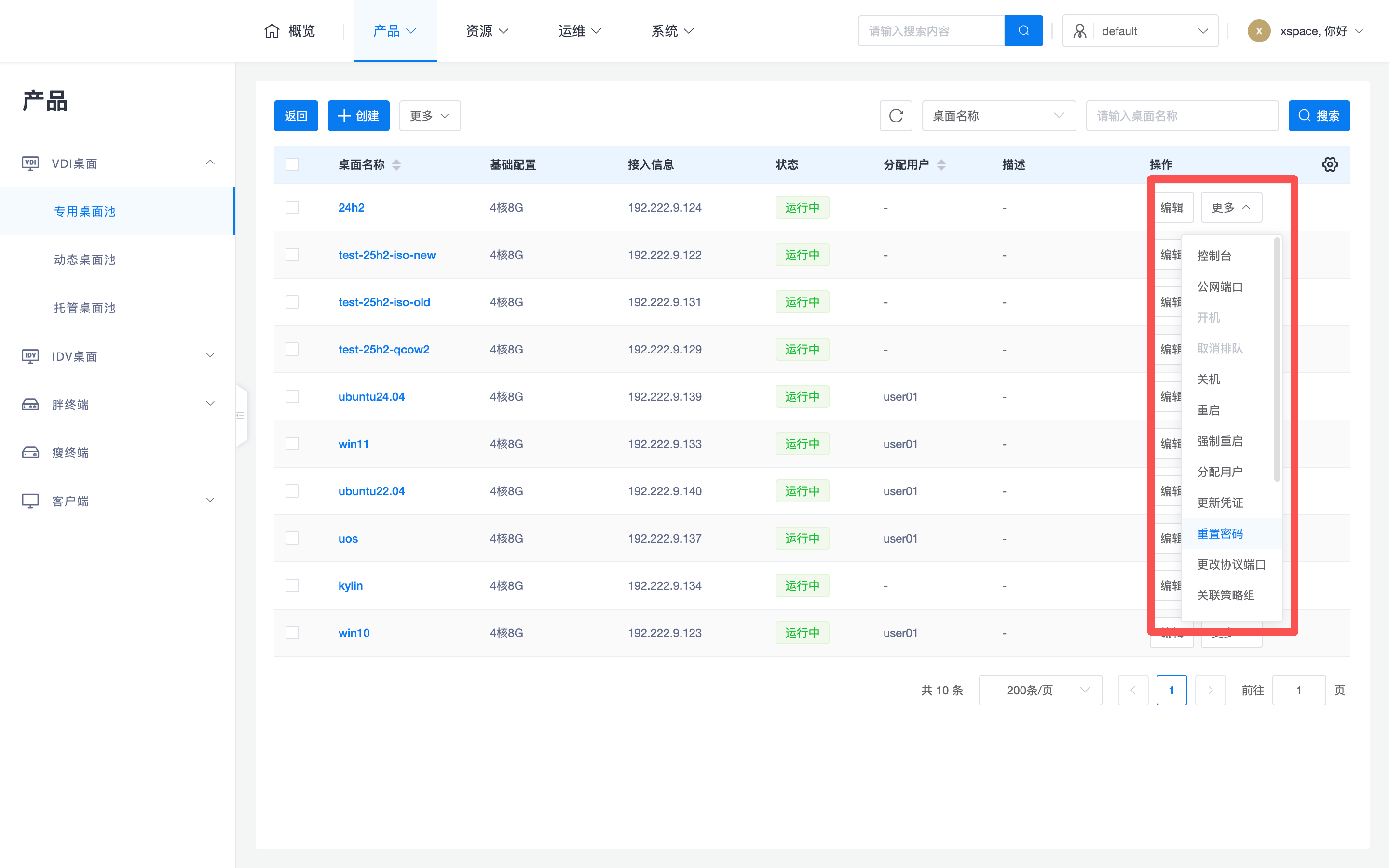This screenshot has width=1389, height=868.
Task: Open the ubuntu24.04 desktop link
Action: click(x=371, y=397)
